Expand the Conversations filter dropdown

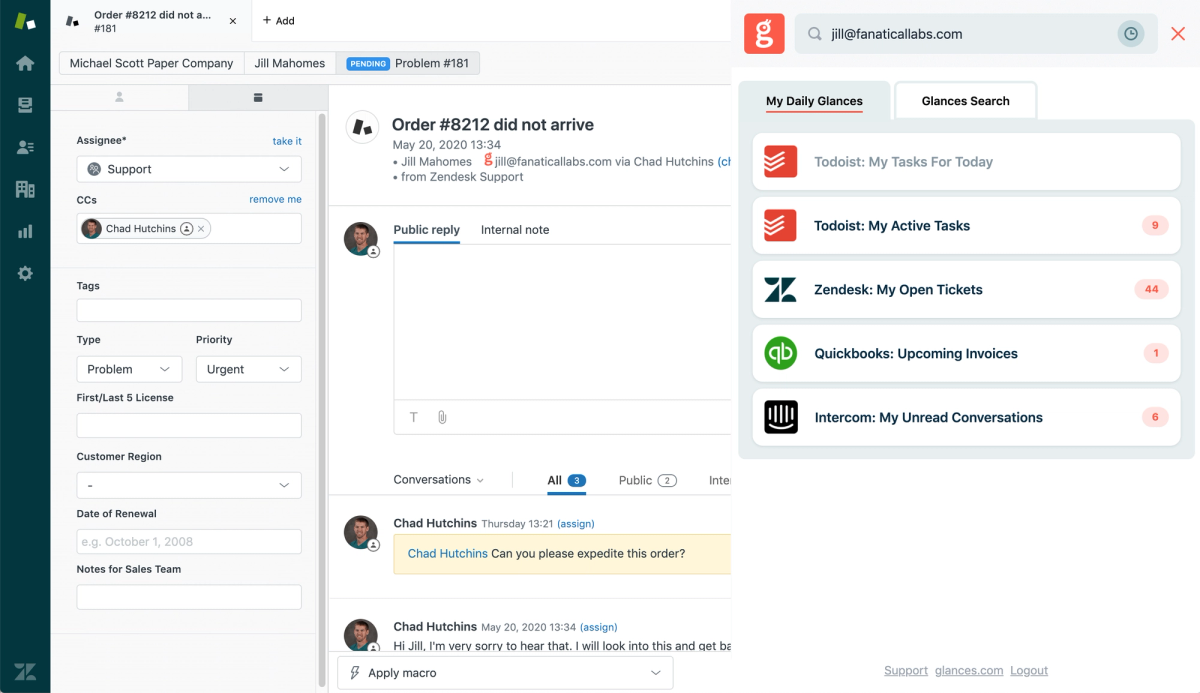coord(439,480)
